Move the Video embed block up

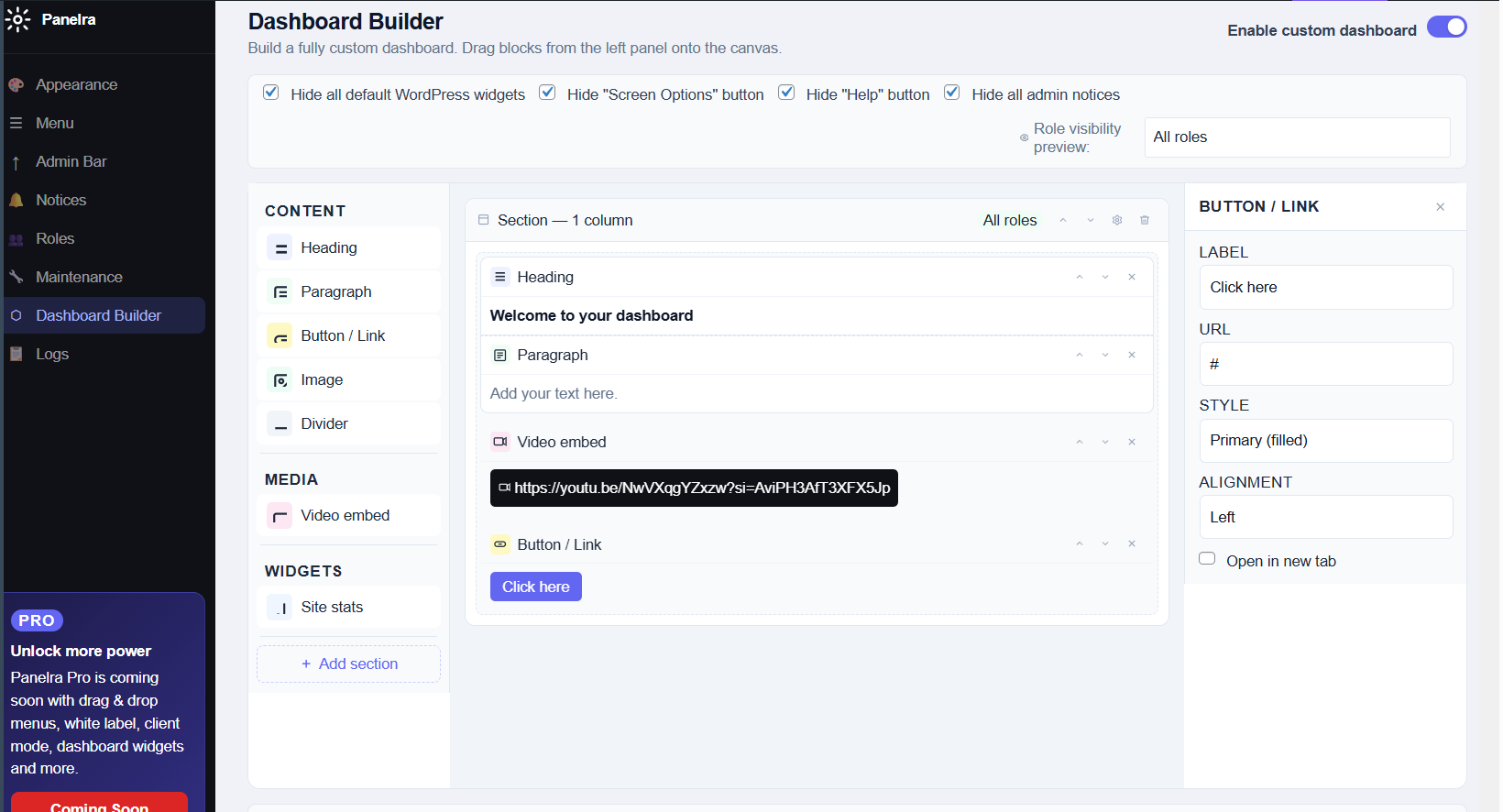1080,442
